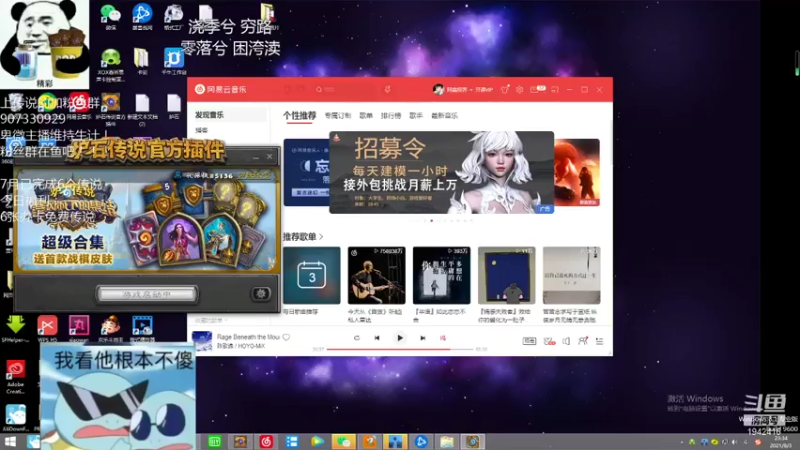
Task: Open the playlist queue icon
Action: [x=599, y=341]
